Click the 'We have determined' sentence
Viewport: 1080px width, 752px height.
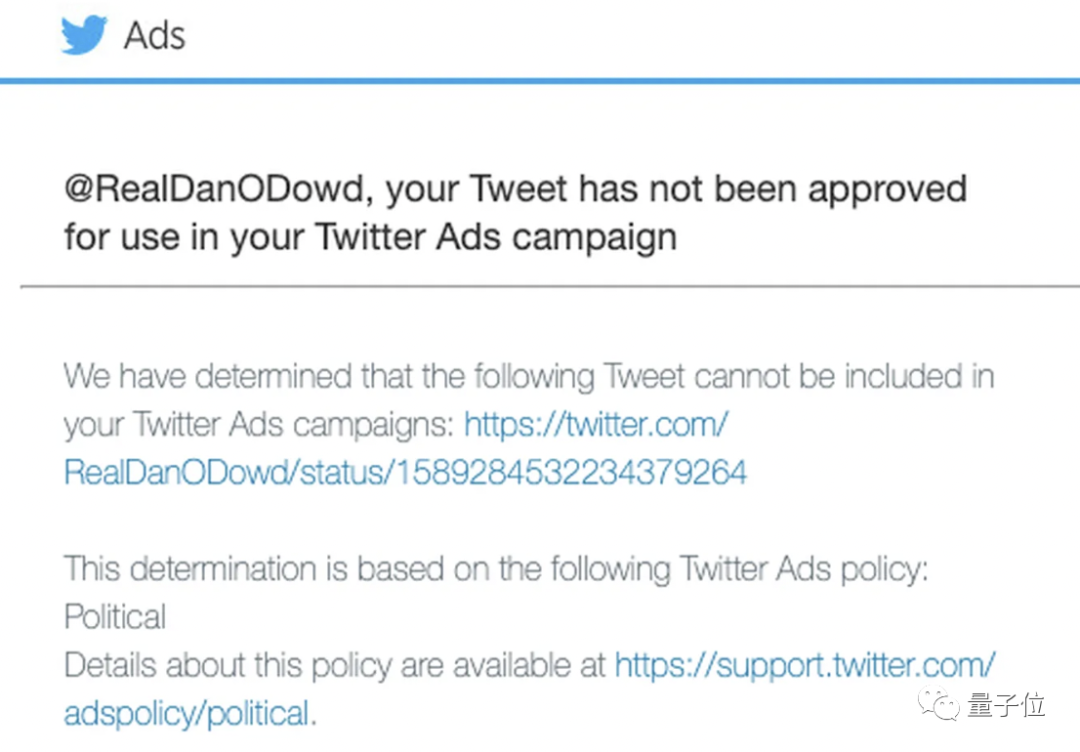pyautogui.click(x=529, y=377)
